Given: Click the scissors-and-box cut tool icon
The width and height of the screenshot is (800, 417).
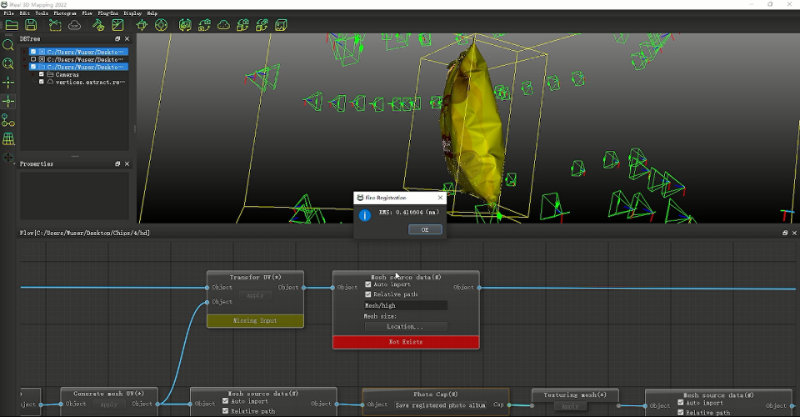Looking at the screenshot, I should pyautogui.click(x=55, y=24).
